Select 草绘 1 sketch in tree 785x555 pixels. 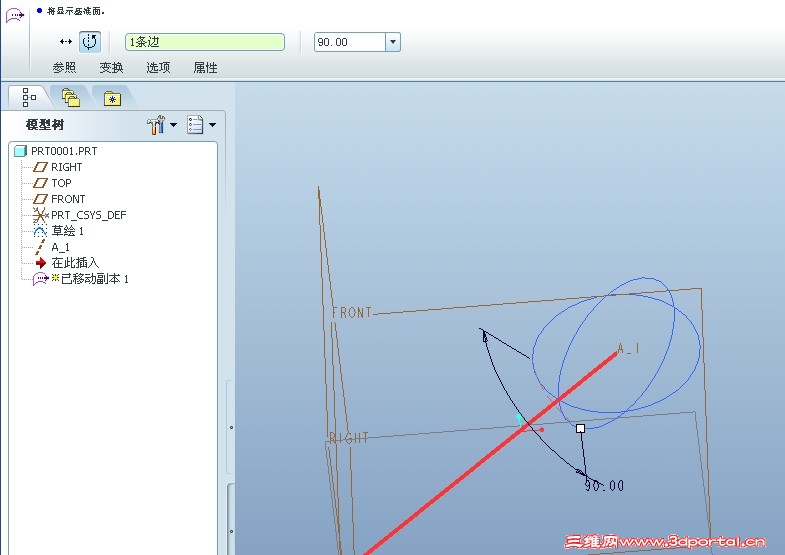[68, 231]
